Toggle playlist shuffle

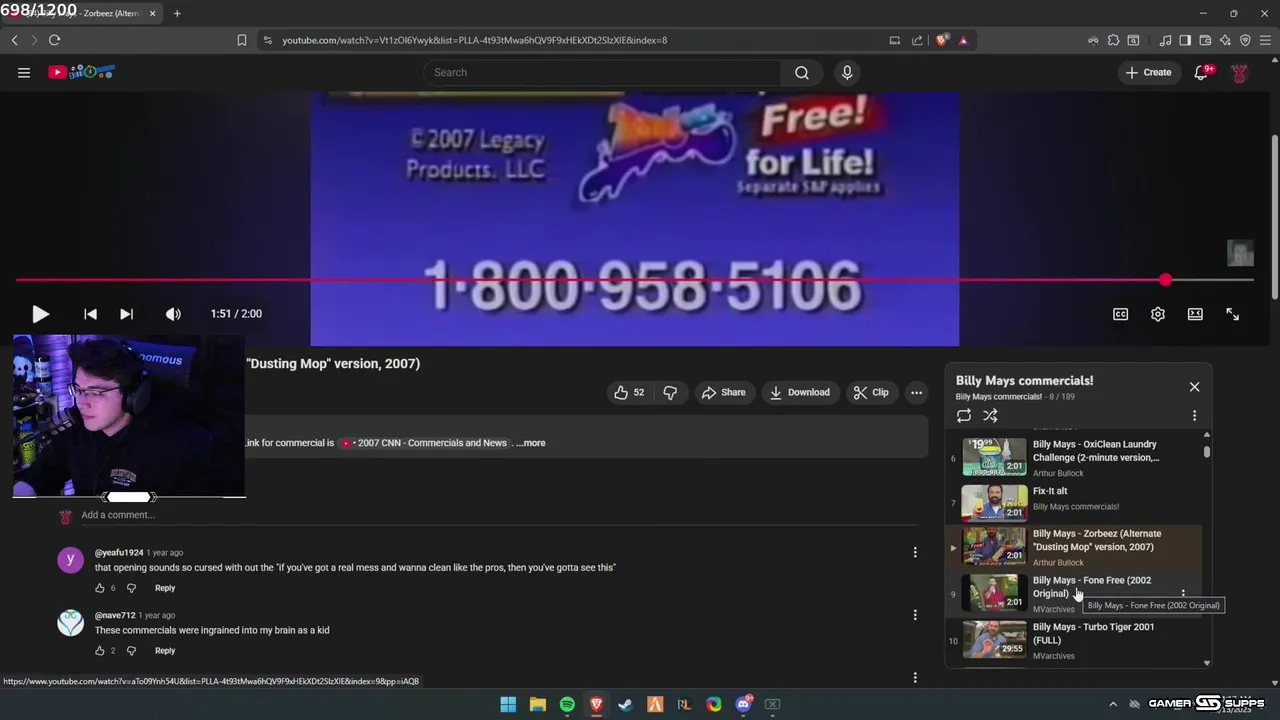point(990,416)
